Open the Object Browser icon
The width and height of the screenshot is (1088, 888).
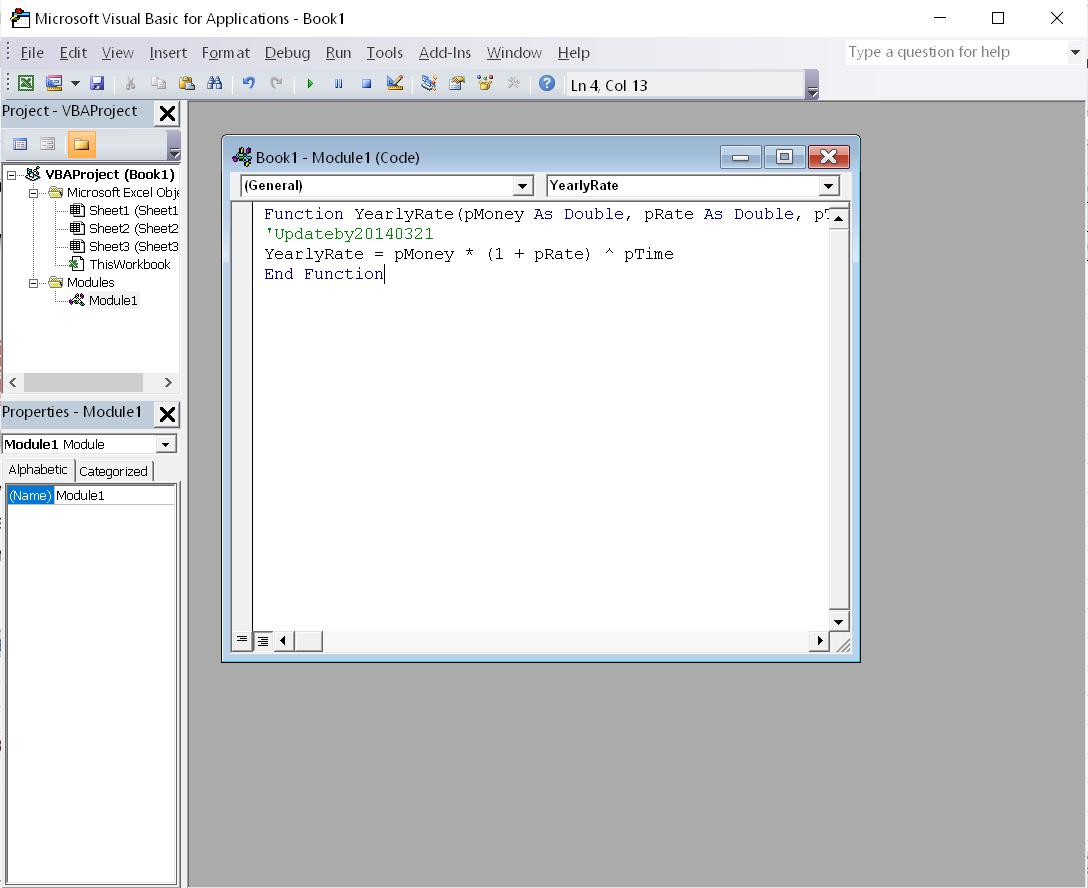[x=485, y=84]
